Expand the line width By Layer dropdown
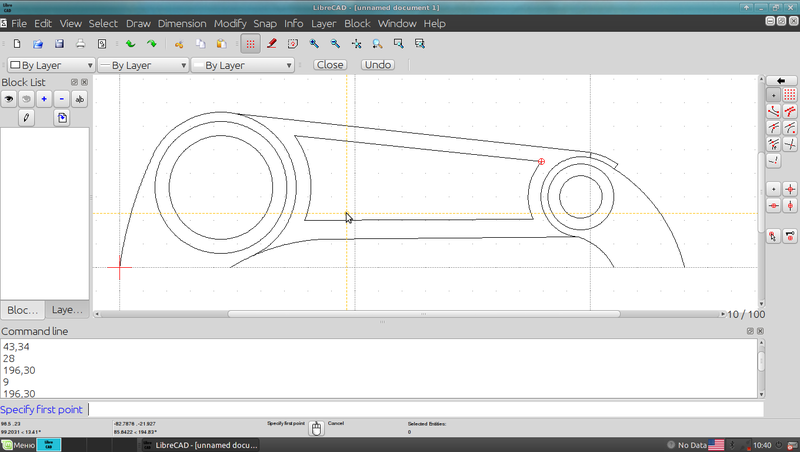Screen dimensions: 800x452 142,65
